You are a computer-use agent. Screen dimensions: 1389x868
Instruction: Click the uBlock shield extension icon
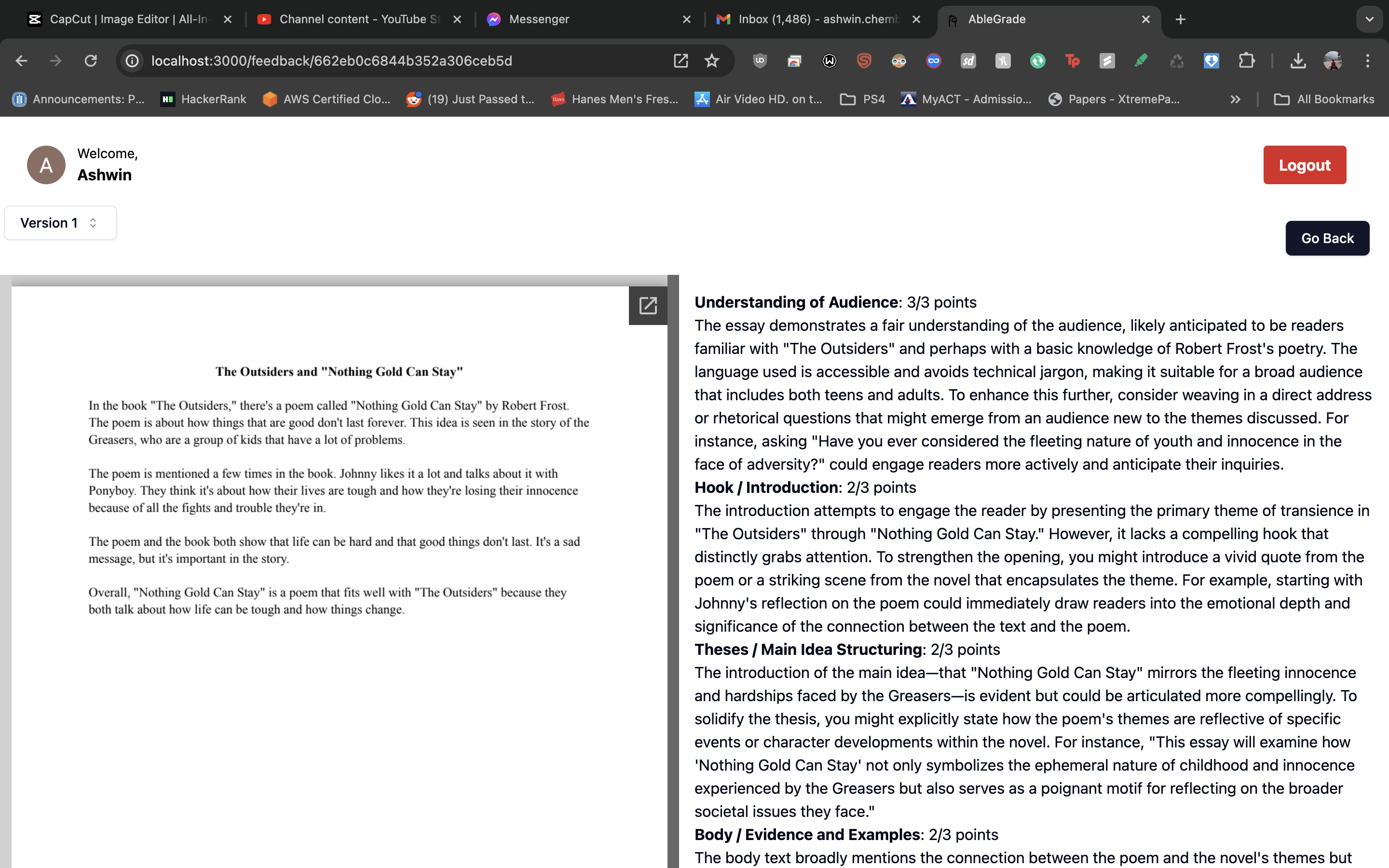(x=760, y=61)
